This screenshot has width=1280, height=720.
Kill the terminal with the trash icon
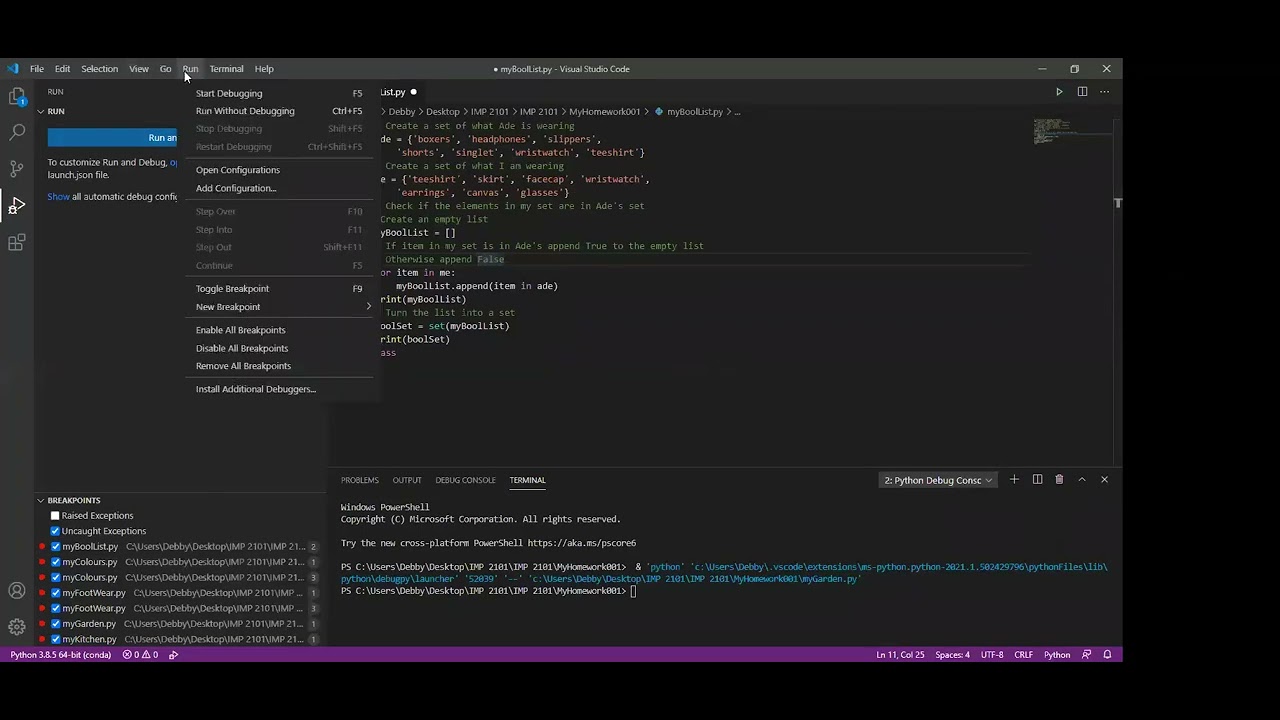pos(1059,480)
